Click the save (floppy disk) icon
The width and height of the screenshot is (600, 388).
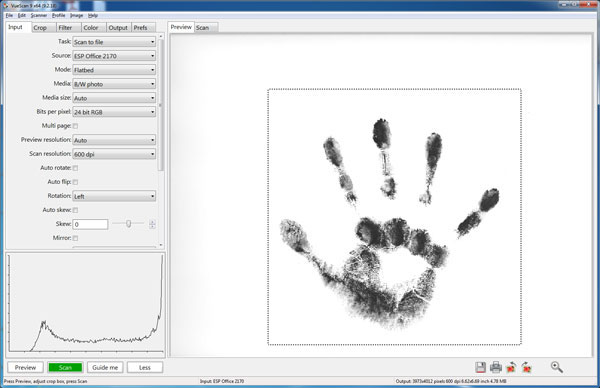(x=481, y=367)
